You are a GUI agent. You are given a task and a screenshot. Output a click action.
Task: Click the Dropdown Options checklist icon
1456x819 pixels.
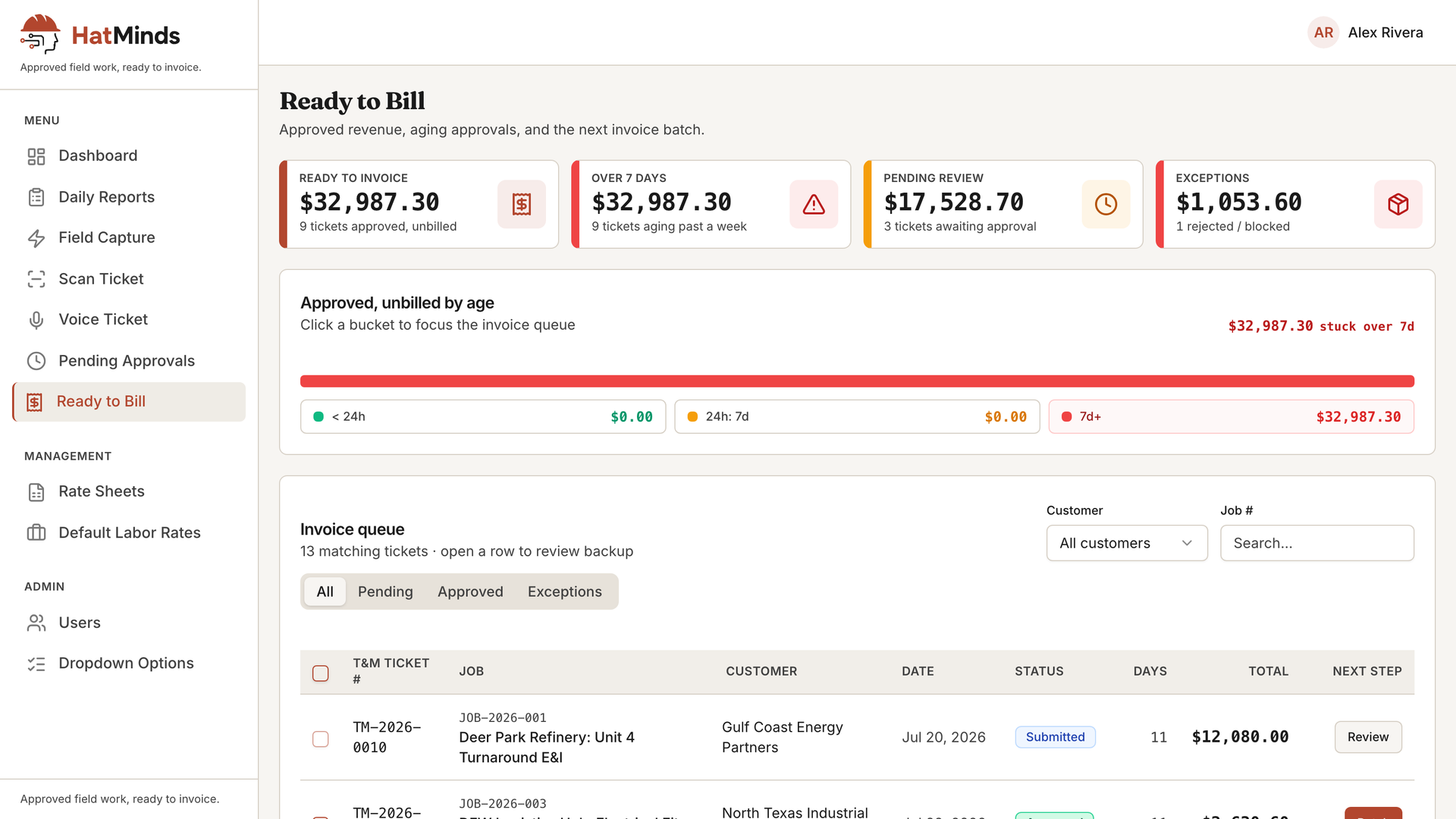pyautogui.click(x=36, y=664)
